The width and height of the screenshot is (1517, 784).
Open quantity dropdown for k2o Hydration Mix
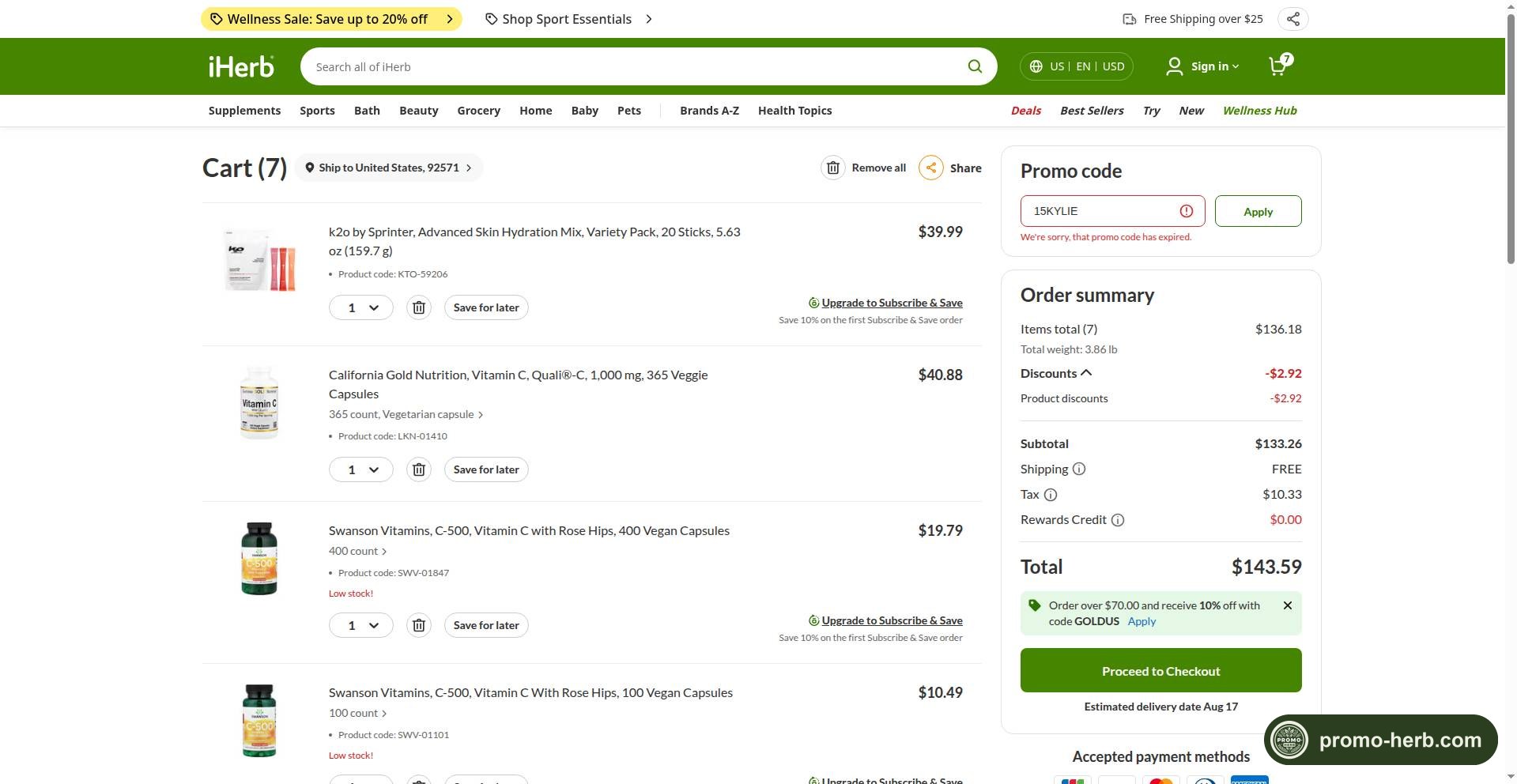point(361,307)
